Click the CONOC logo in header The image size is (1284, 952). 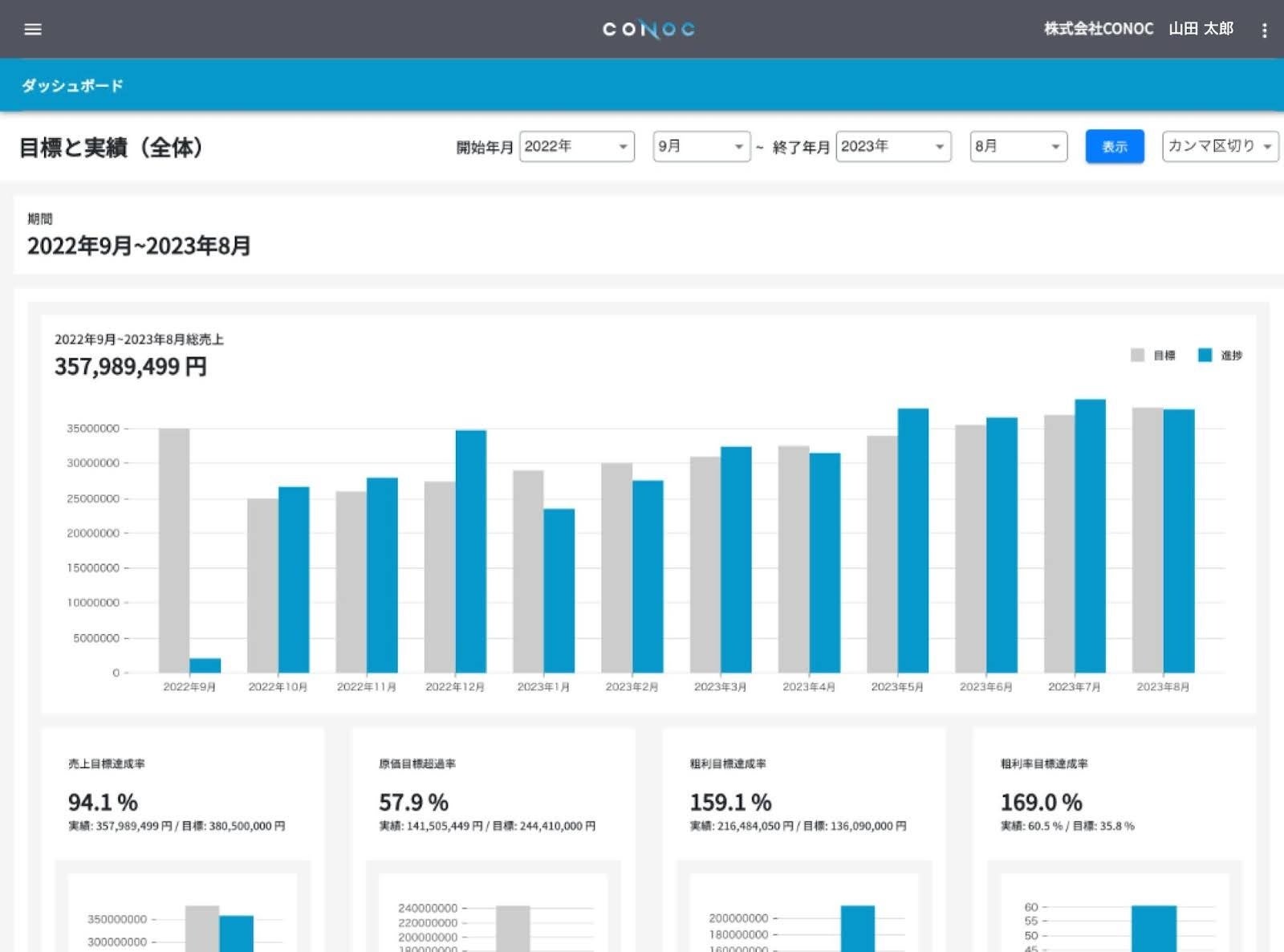pyautogui.click(x=648, y=30)
